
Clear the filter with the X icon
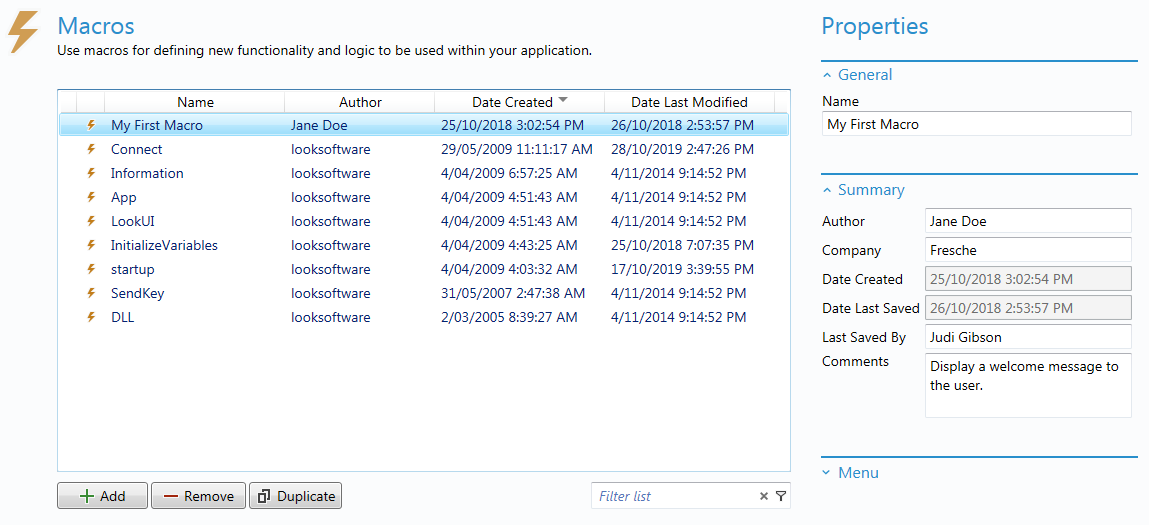pyautogui.click(x=764, y=496)
